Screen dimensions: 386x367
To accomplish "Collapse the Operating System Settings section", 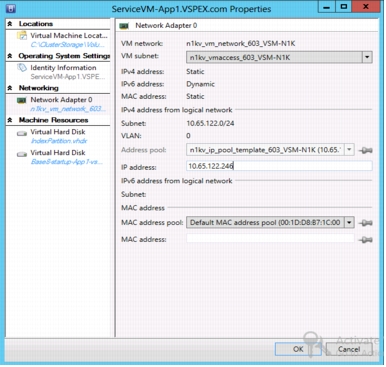I will pyautogui.click(x=10, y=56).
